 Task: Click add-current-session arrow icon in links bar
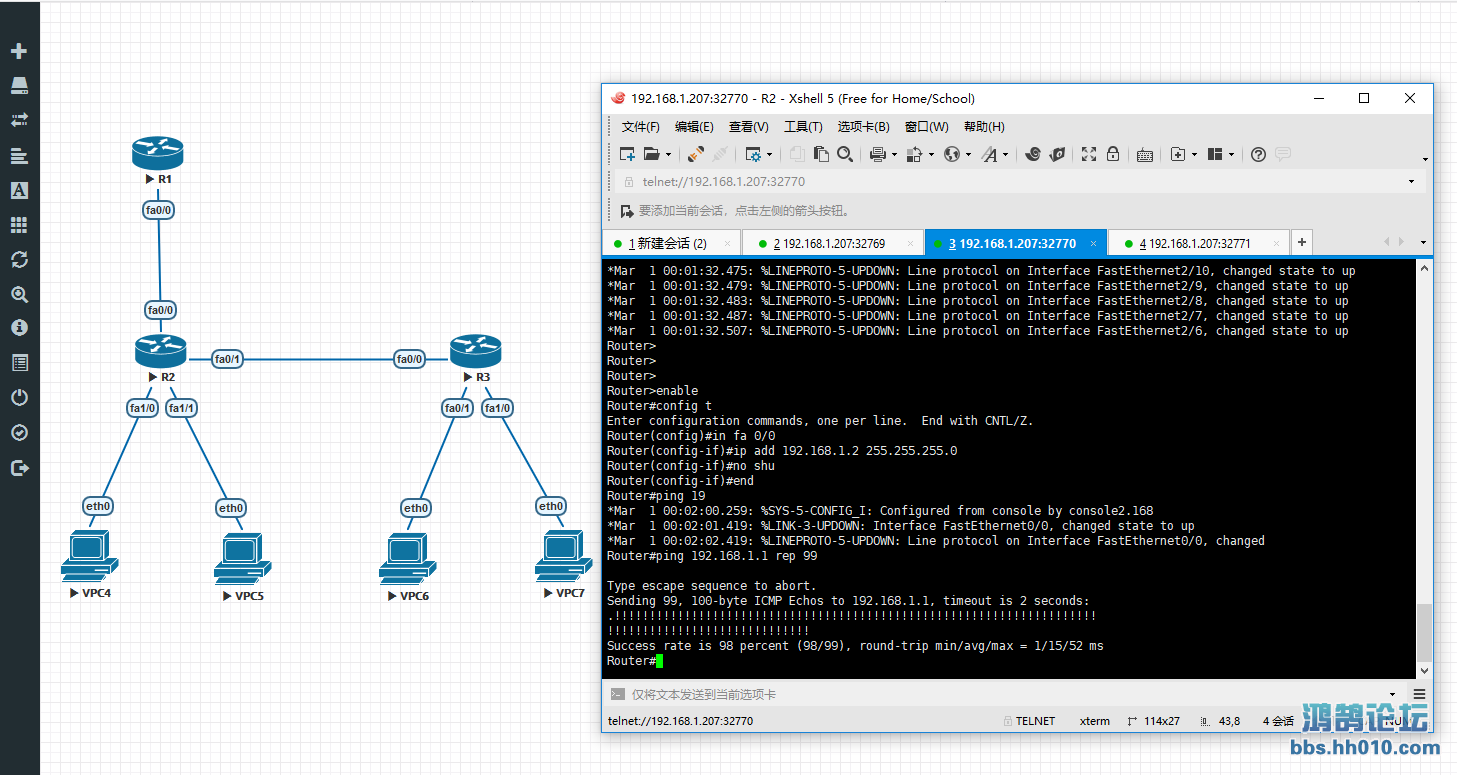click(626, 211)
